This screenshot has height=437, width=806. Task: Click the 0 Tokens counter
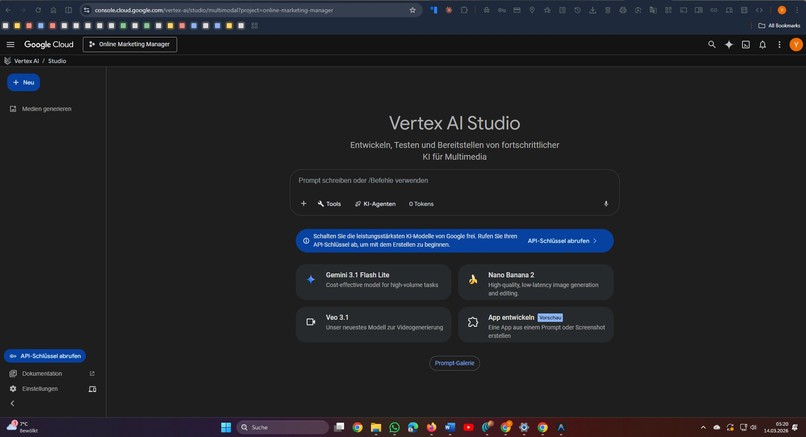point(421,204)
